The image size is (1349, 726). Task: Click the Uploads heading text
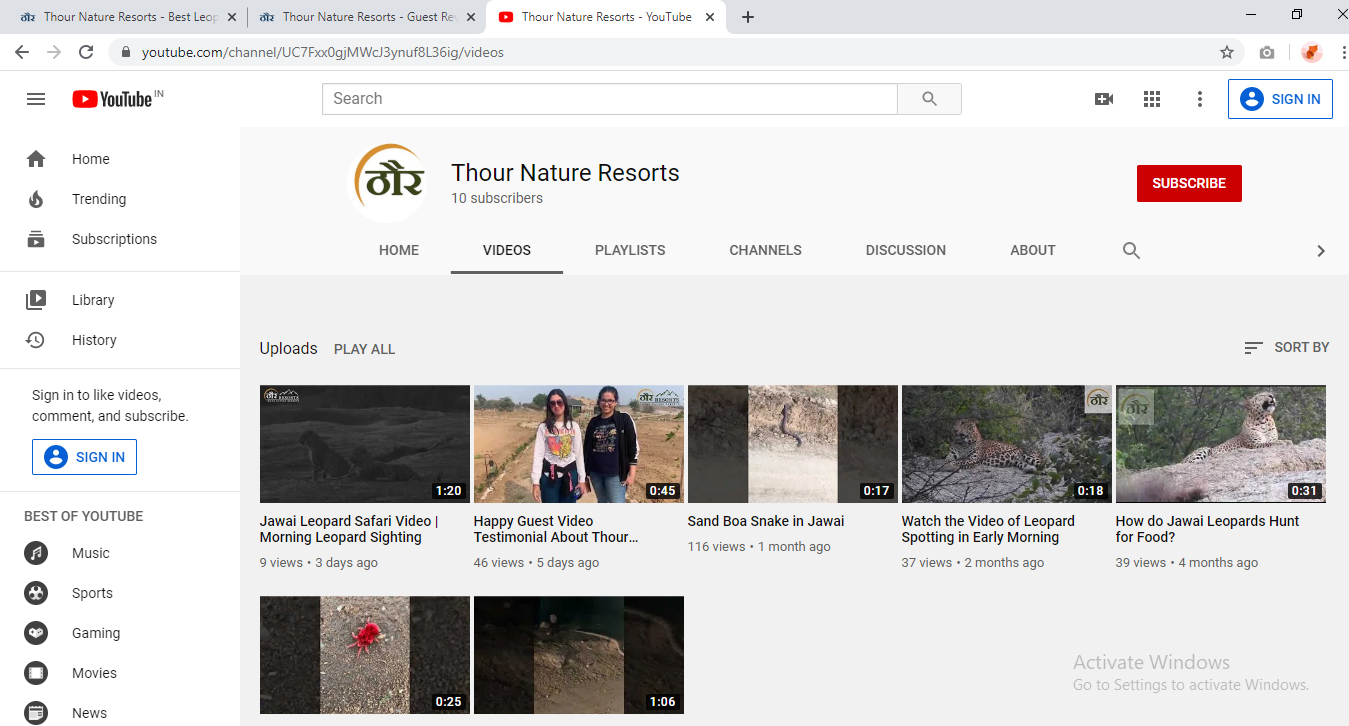[x=288, y=348]
